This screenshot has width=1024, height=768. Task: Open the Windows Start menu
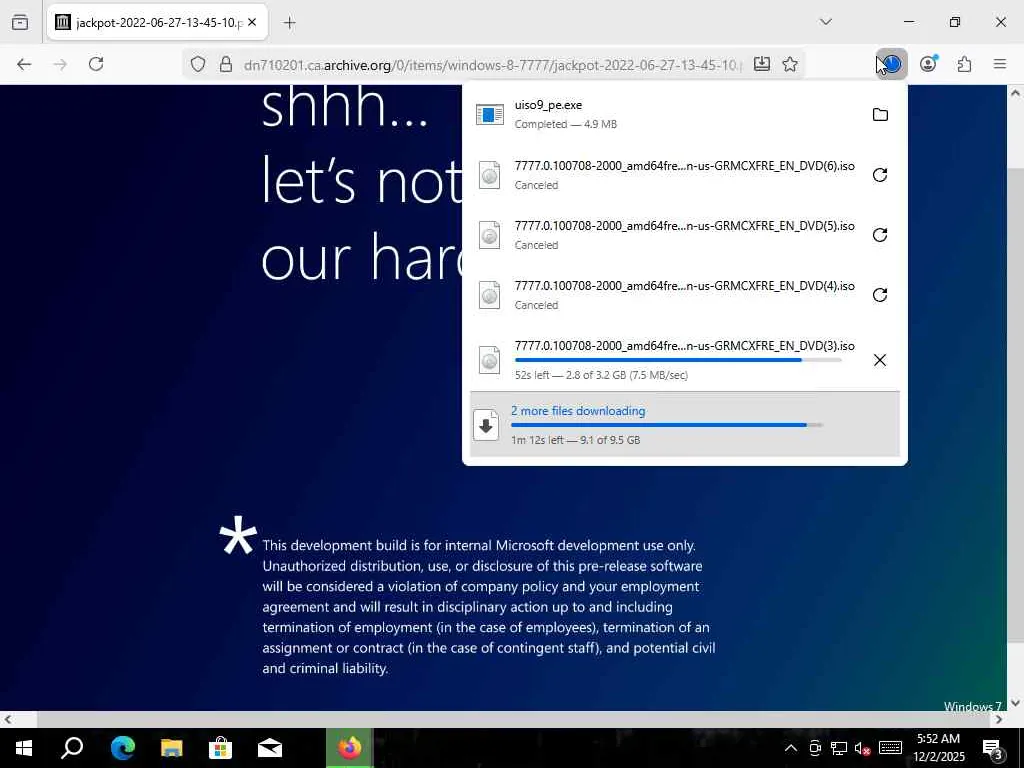point(24,748)
